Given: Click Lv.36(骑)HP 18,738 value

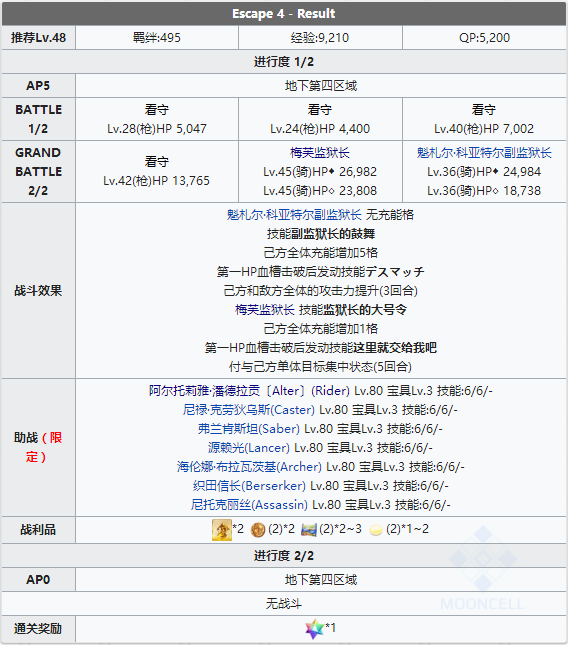Looking at the screenshot, I should (484, 190).
